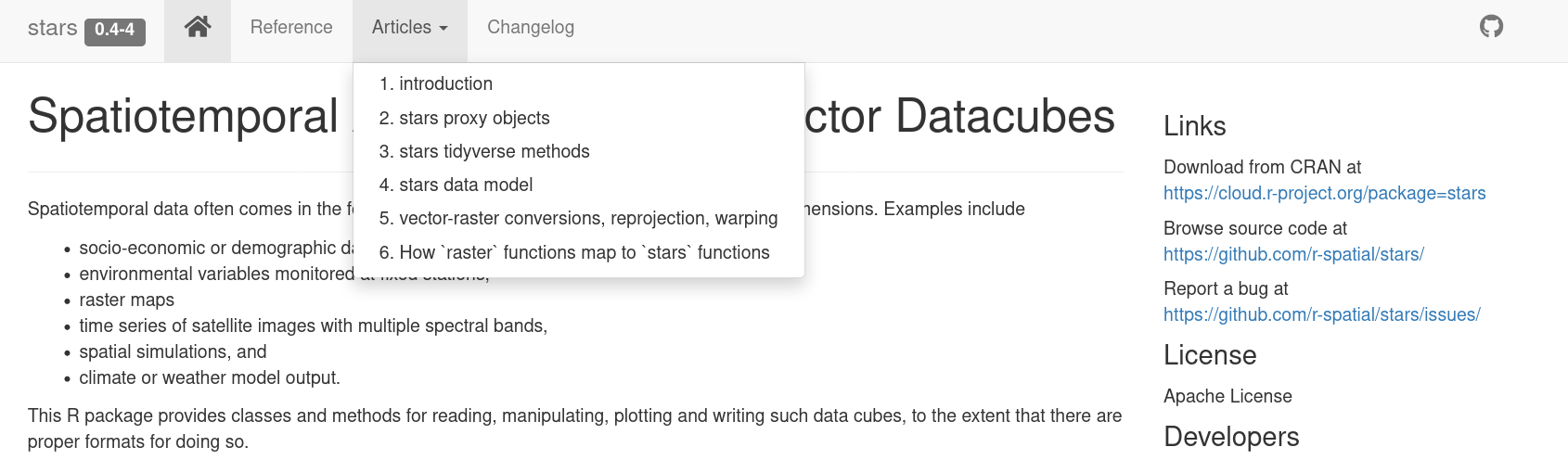Follow the CRAN package download link
This screenshot has height=460, width=1568.
point(1324,193)
